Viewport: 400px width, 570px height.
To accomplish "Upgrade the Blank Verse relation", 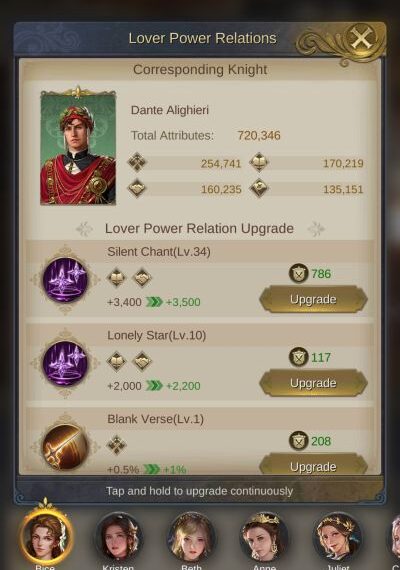I will click(313, 464).
